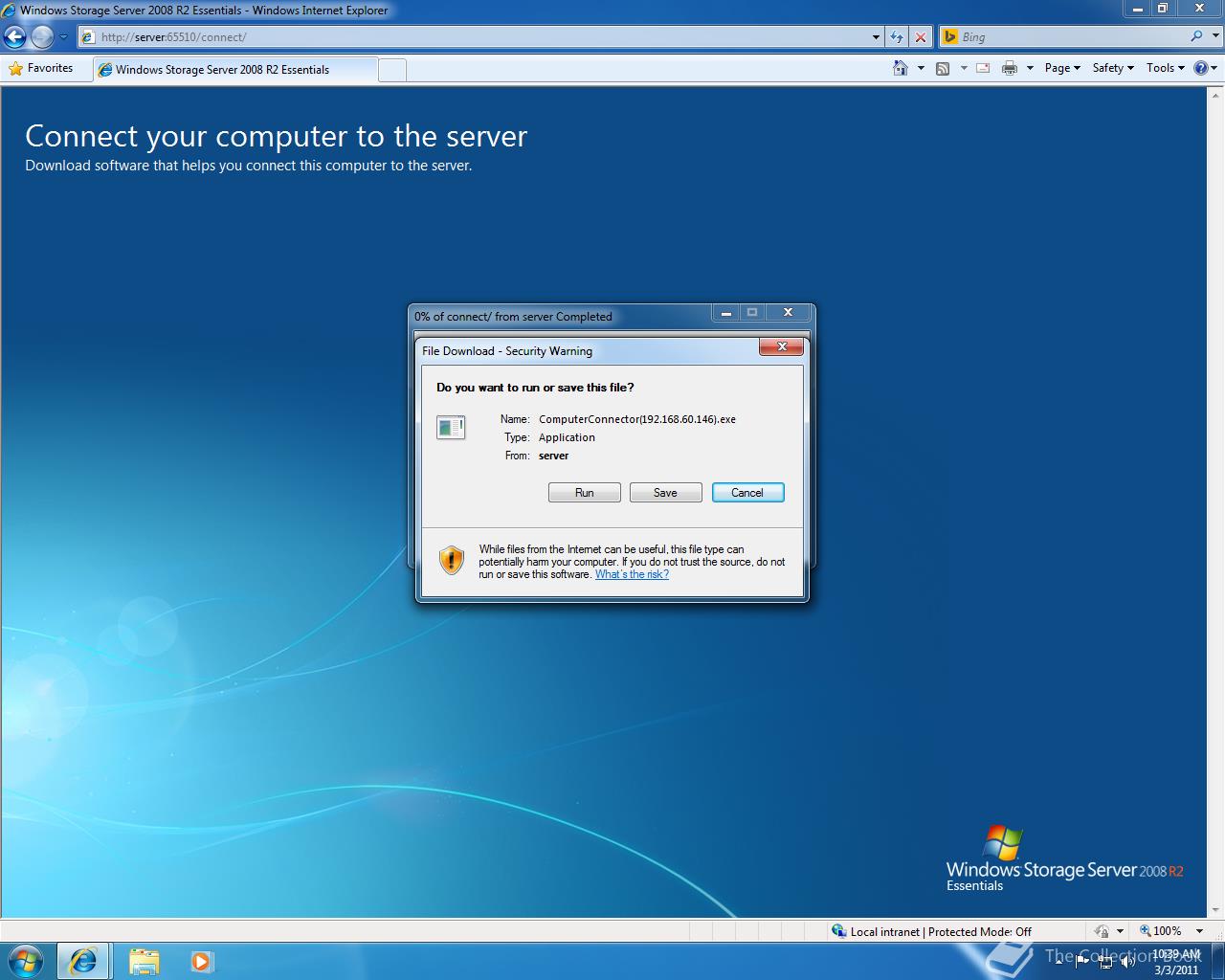
Task: Click the Local intranet zone icon
Action: (x=839, y=931)
